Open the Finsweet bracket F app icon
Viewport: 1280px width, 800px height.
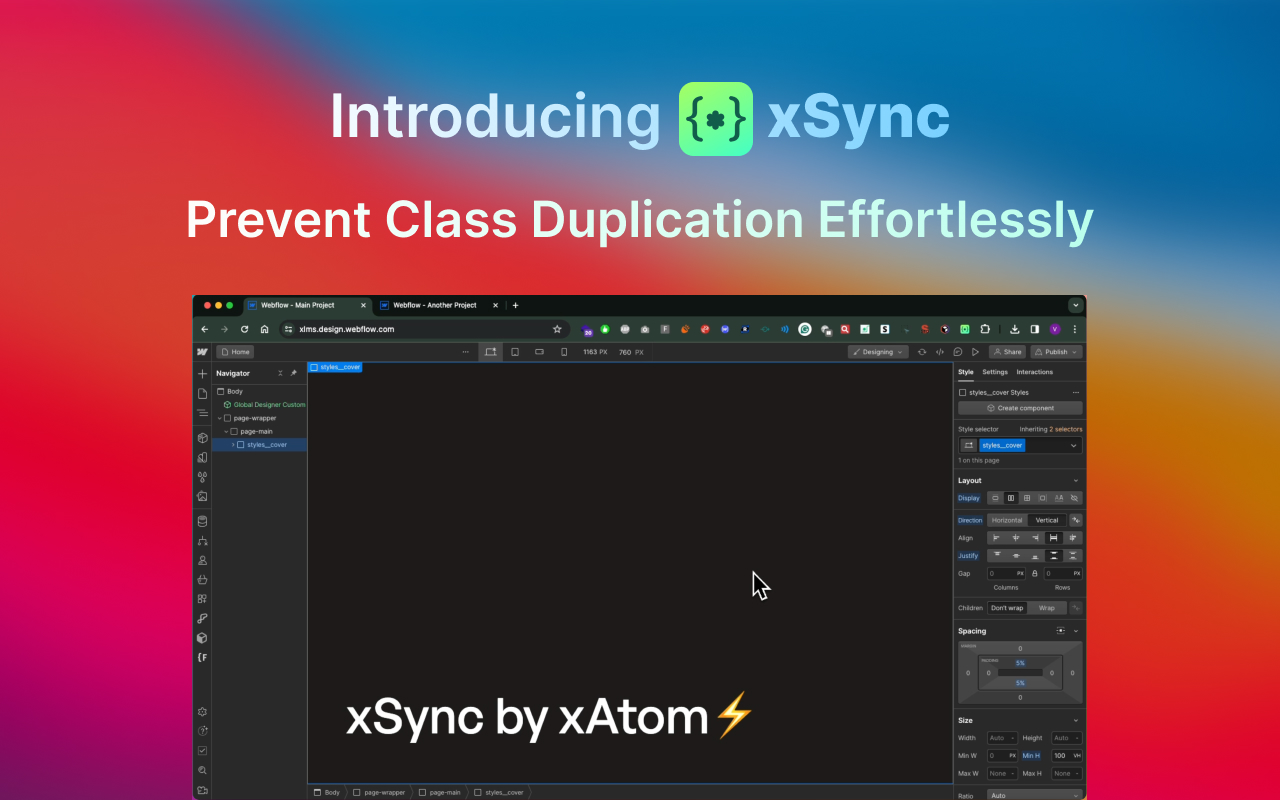point(202,657)
